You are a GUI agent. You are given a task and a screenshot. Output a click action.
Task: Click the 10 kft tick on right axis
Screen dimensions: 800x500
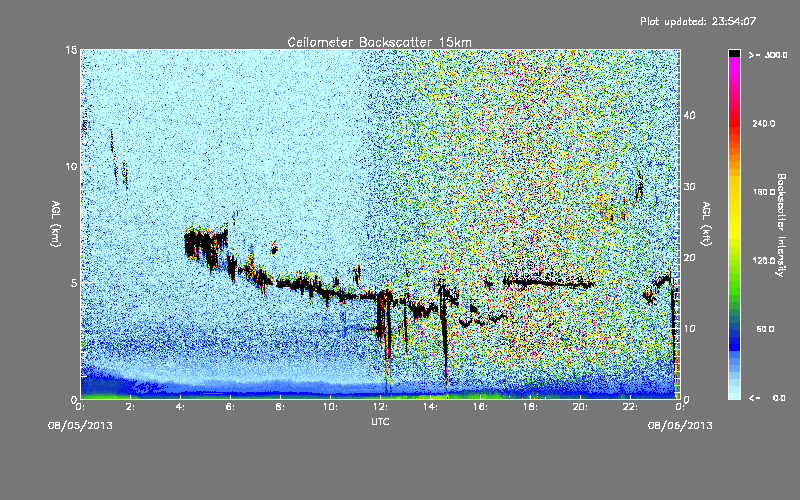[689, 329]
